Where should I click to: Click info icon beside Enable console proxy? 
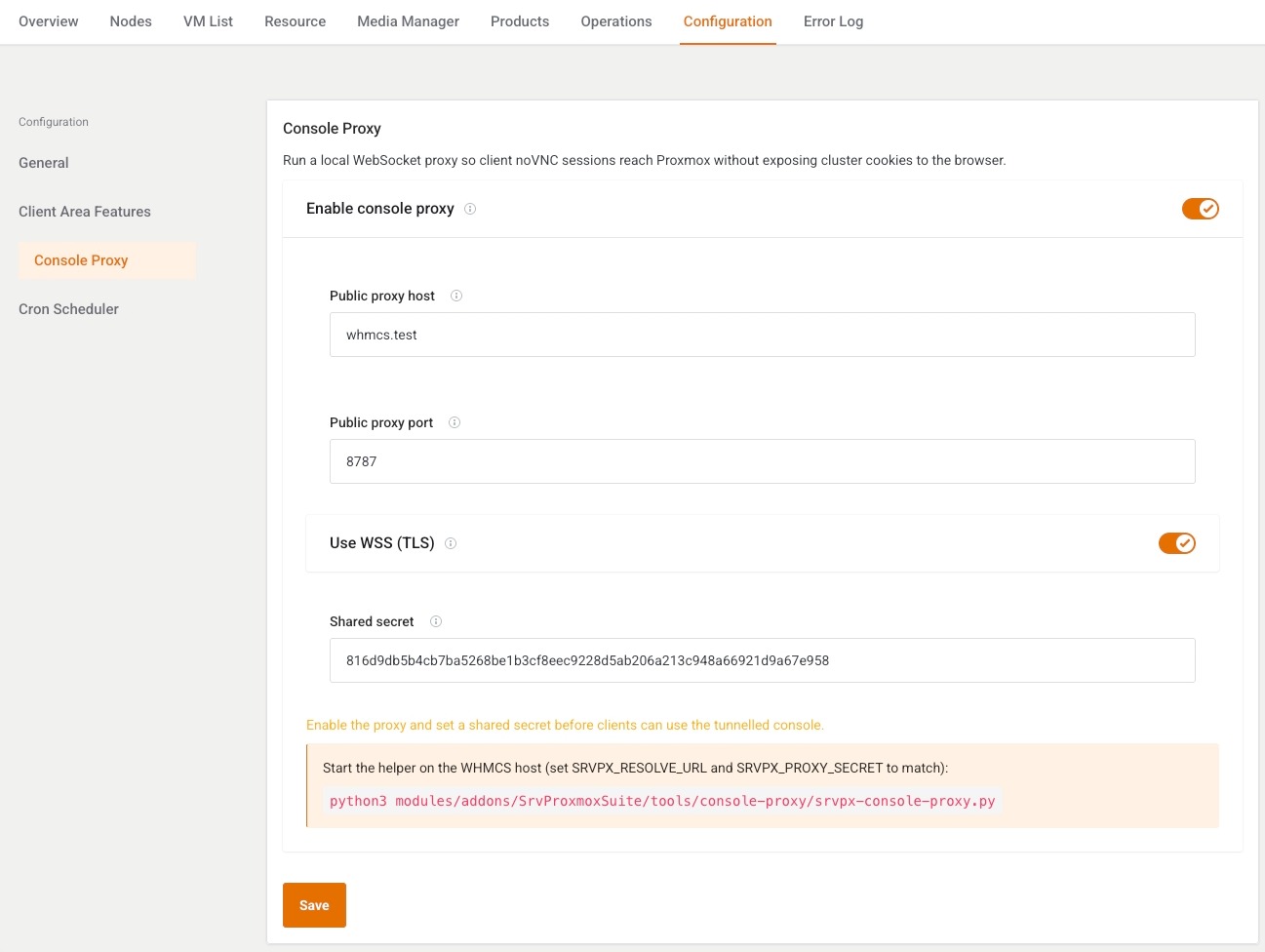click(470, 209)
